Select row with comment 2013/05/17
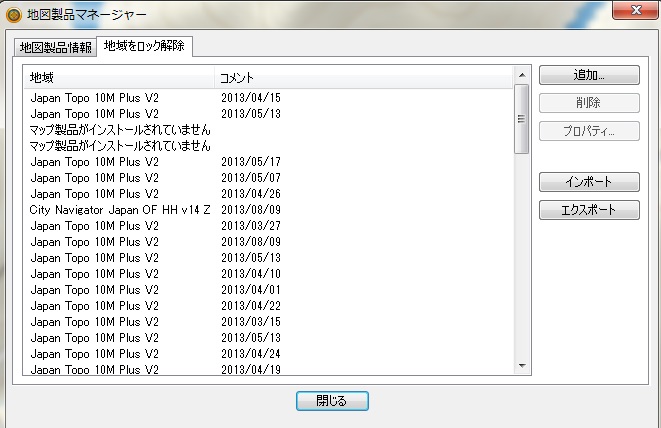 tap(269, 162)
